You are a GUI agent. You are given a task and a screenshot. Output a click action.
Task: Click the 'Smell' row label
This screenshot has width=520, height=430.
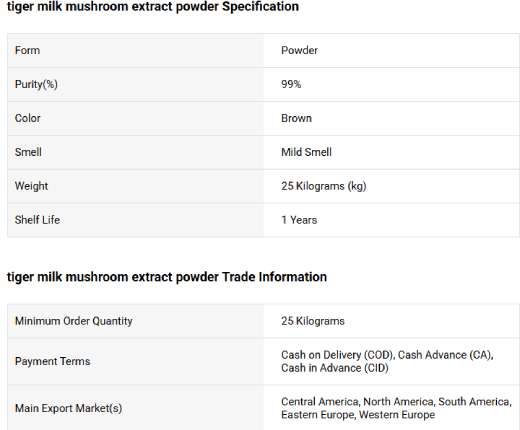[28, 152]
